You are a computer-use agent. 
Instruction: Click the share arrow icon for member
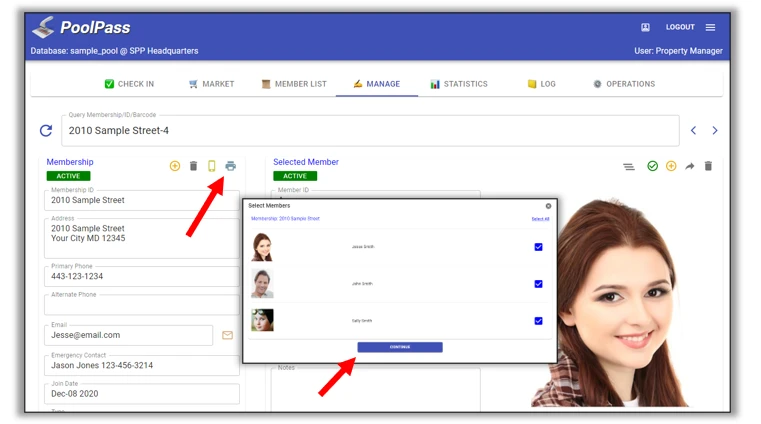689,166
